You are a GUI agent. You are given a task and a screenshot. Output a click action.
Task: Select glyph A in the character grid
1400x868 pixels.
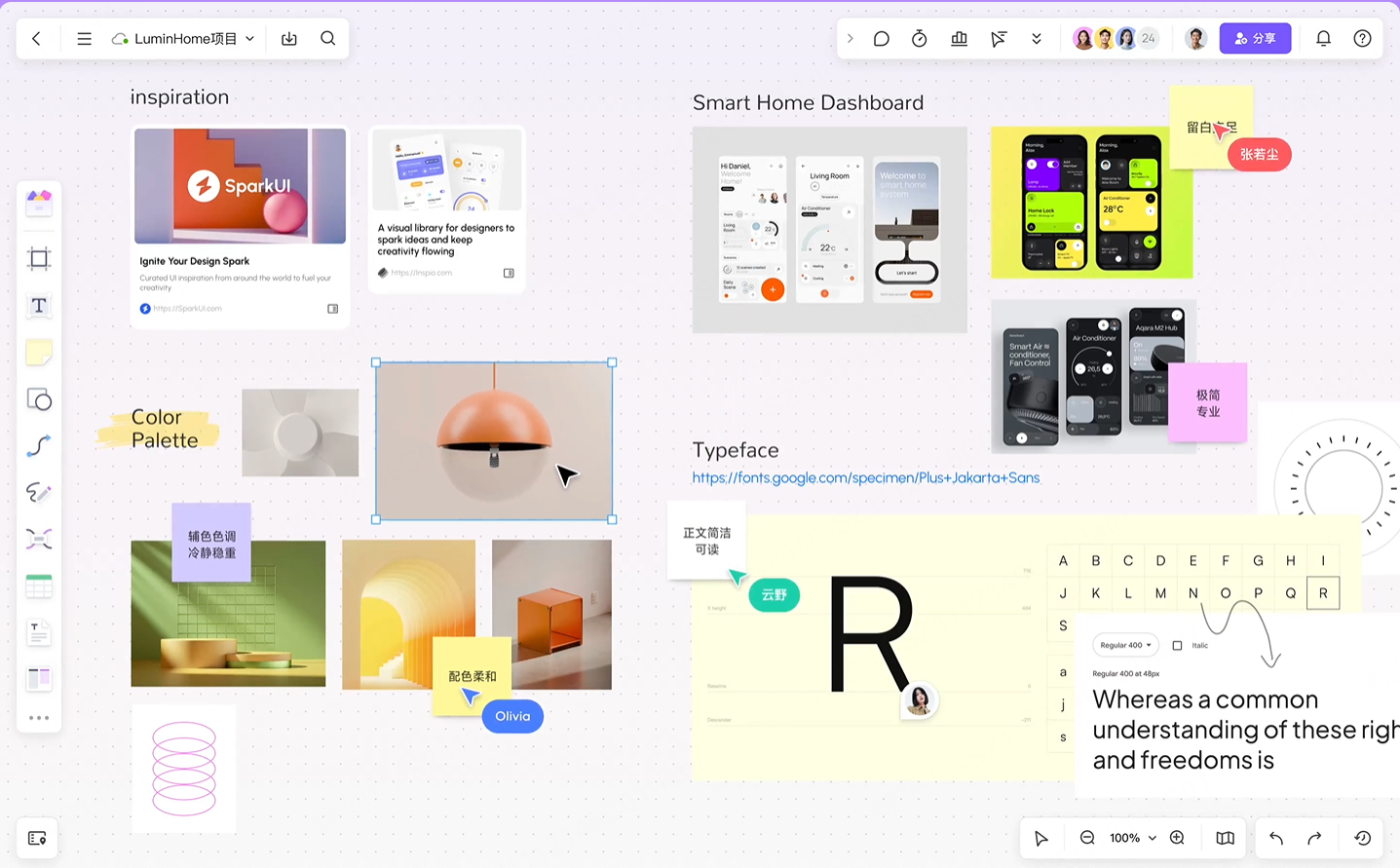1063,560
